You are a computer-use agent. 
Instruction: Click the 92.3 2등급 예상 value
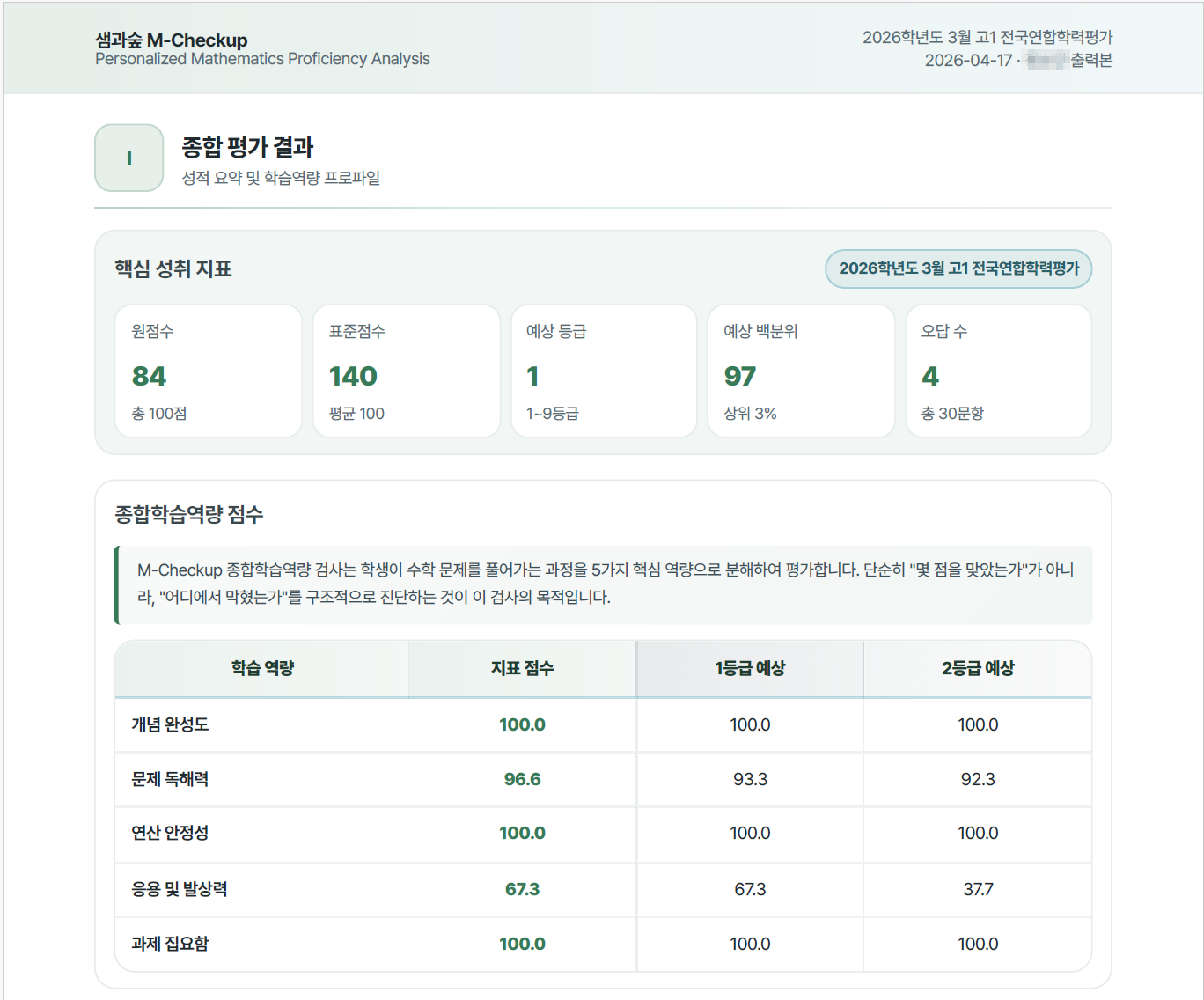978,779
